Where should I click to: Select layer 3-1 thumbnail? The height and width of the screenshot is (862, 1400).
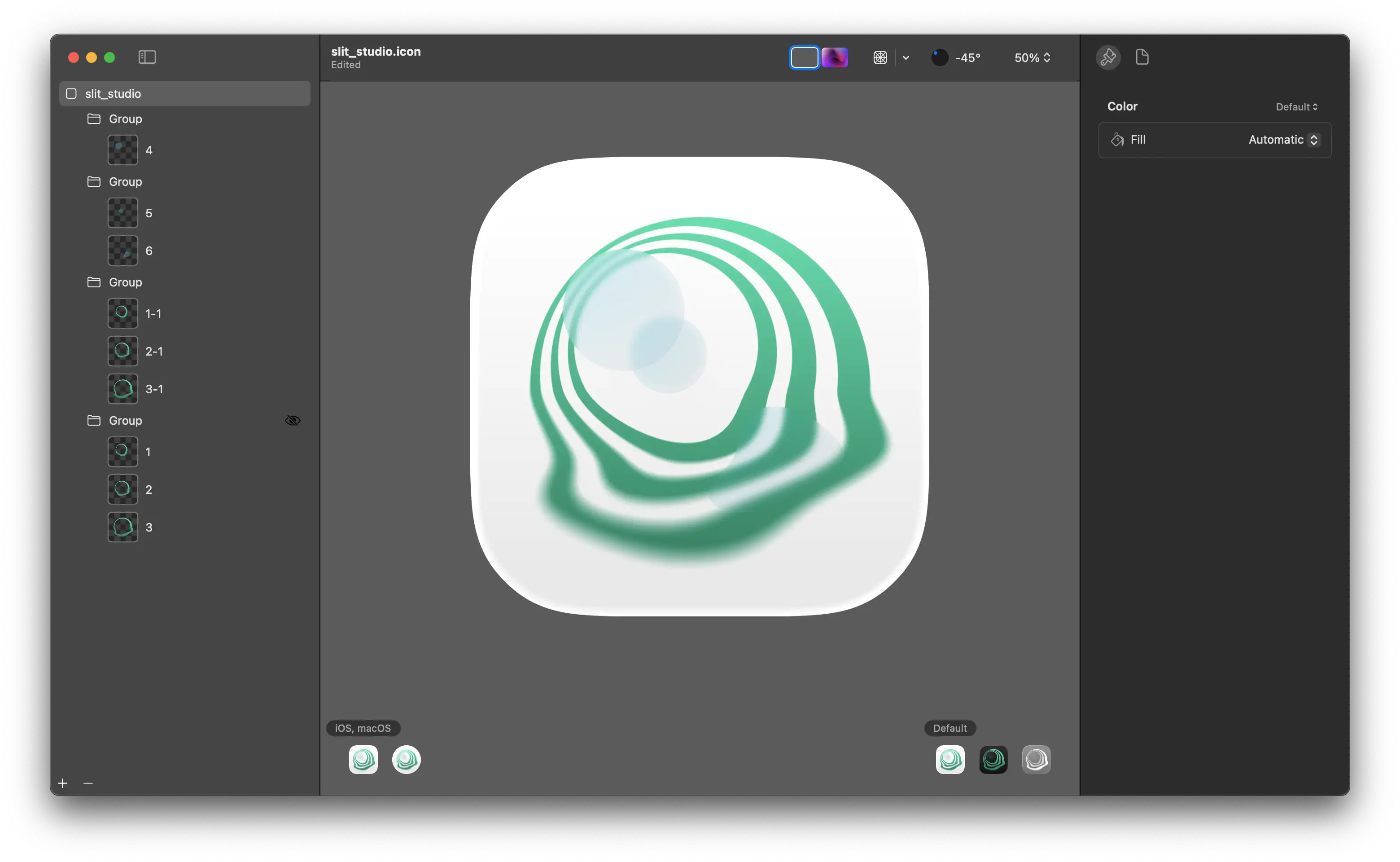[122, 388]
